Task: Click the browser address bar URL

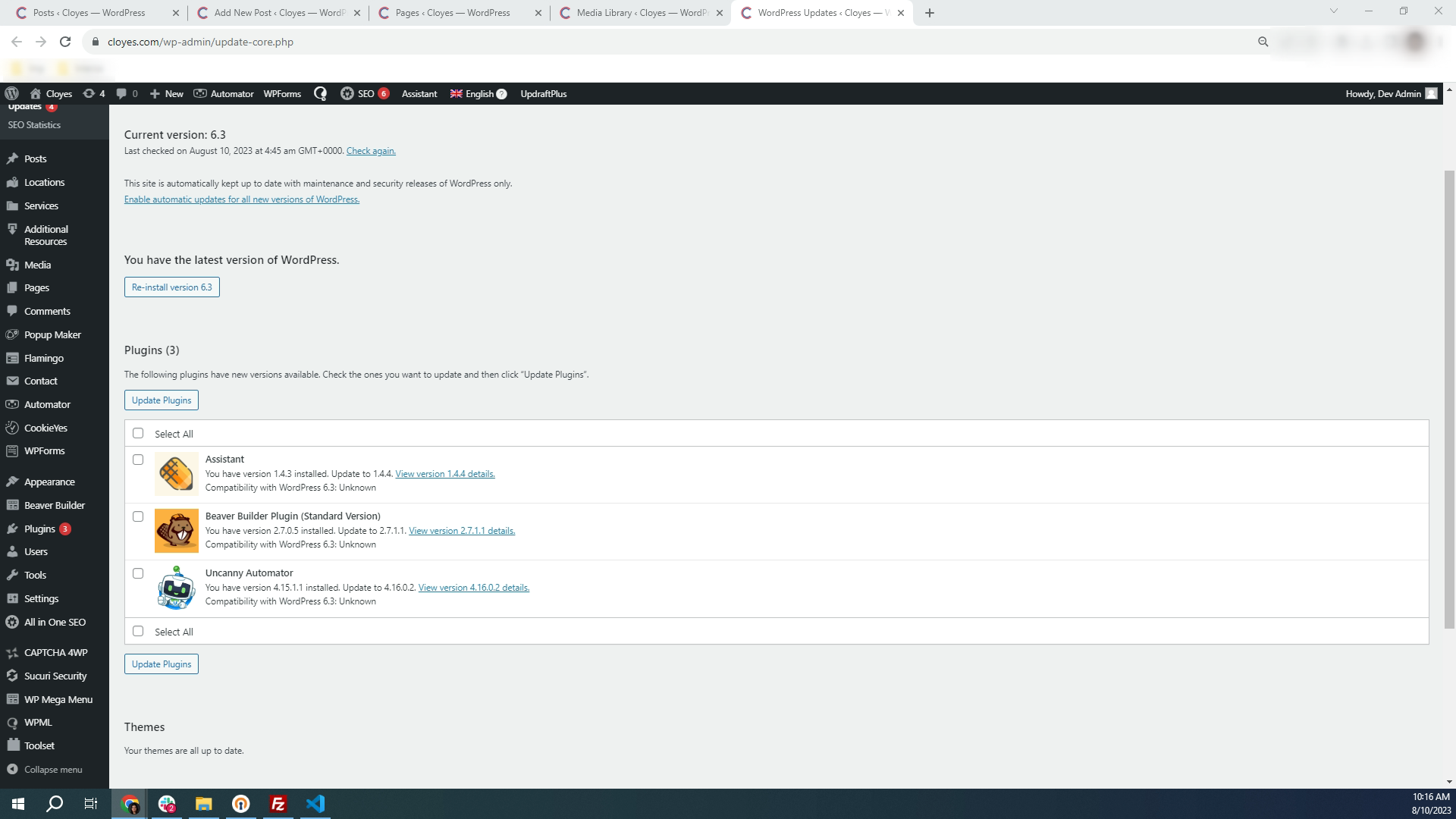Action: pos(200,42)
